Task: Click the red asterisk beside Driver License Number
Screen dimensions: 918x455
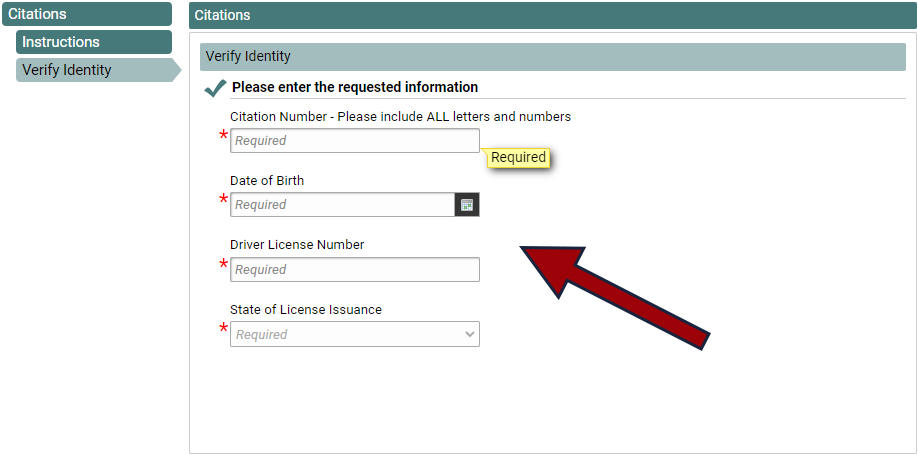Action: point(224,265)
